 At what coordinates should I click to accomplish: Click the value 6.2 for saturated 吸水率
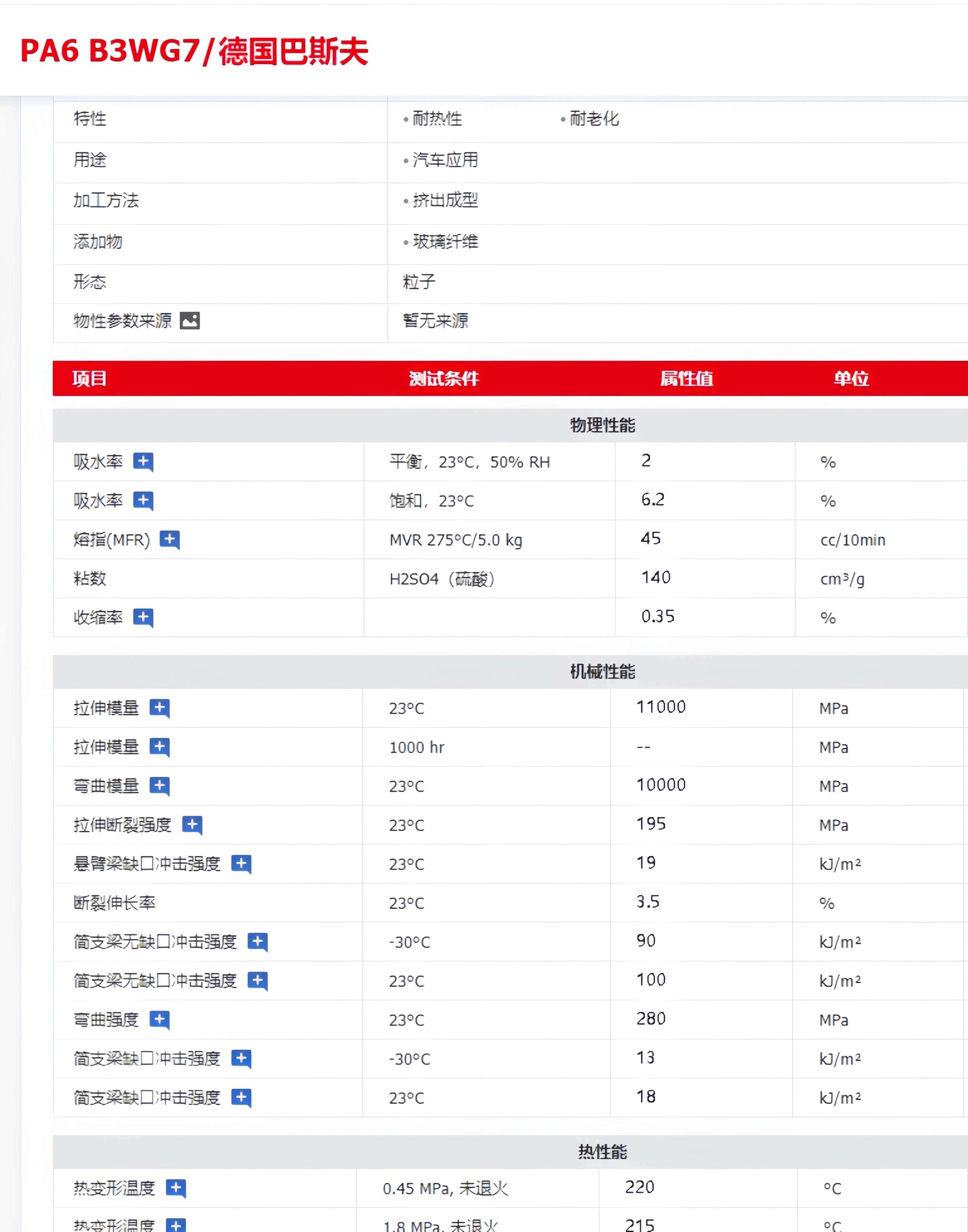click(653, 500)
